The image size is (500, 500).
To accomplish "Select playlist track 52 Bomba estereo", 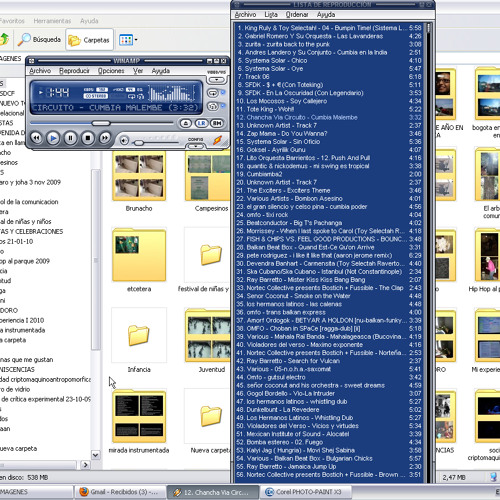I will click(x=329, y=442).
